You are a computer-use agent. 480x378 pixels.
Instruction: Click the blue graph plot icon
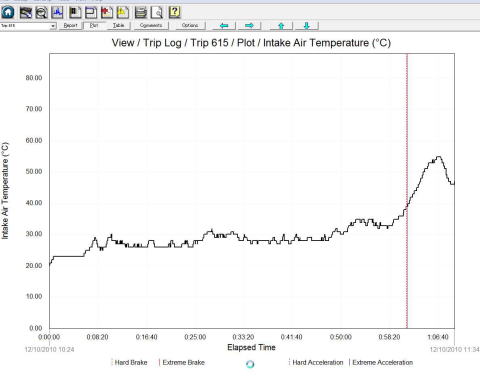click(57, 13)
